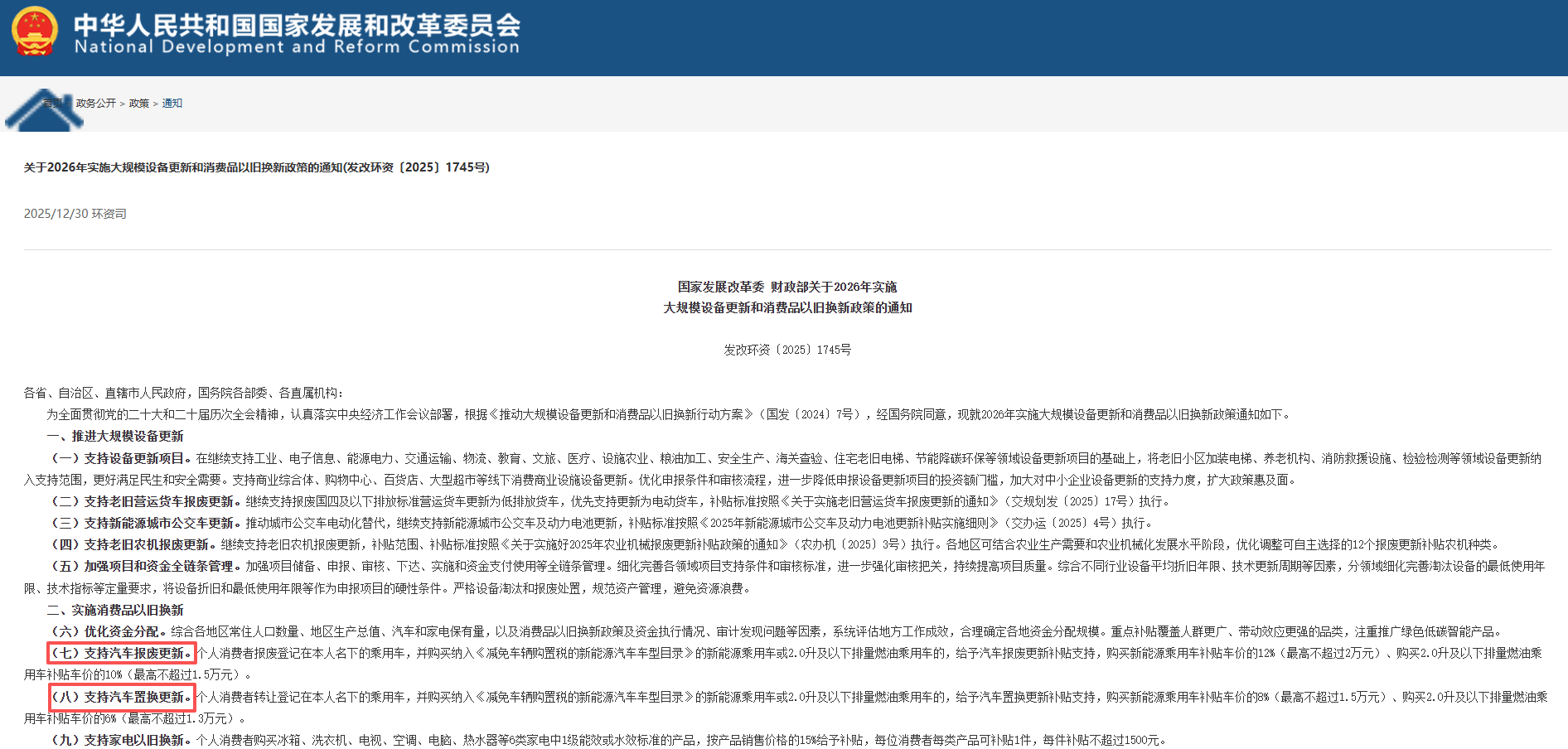Screen dimensions: 1568x749
Task: Click the document number 发改环资〔2025〕1745号 below heading
Action: (x=786, y=350)
